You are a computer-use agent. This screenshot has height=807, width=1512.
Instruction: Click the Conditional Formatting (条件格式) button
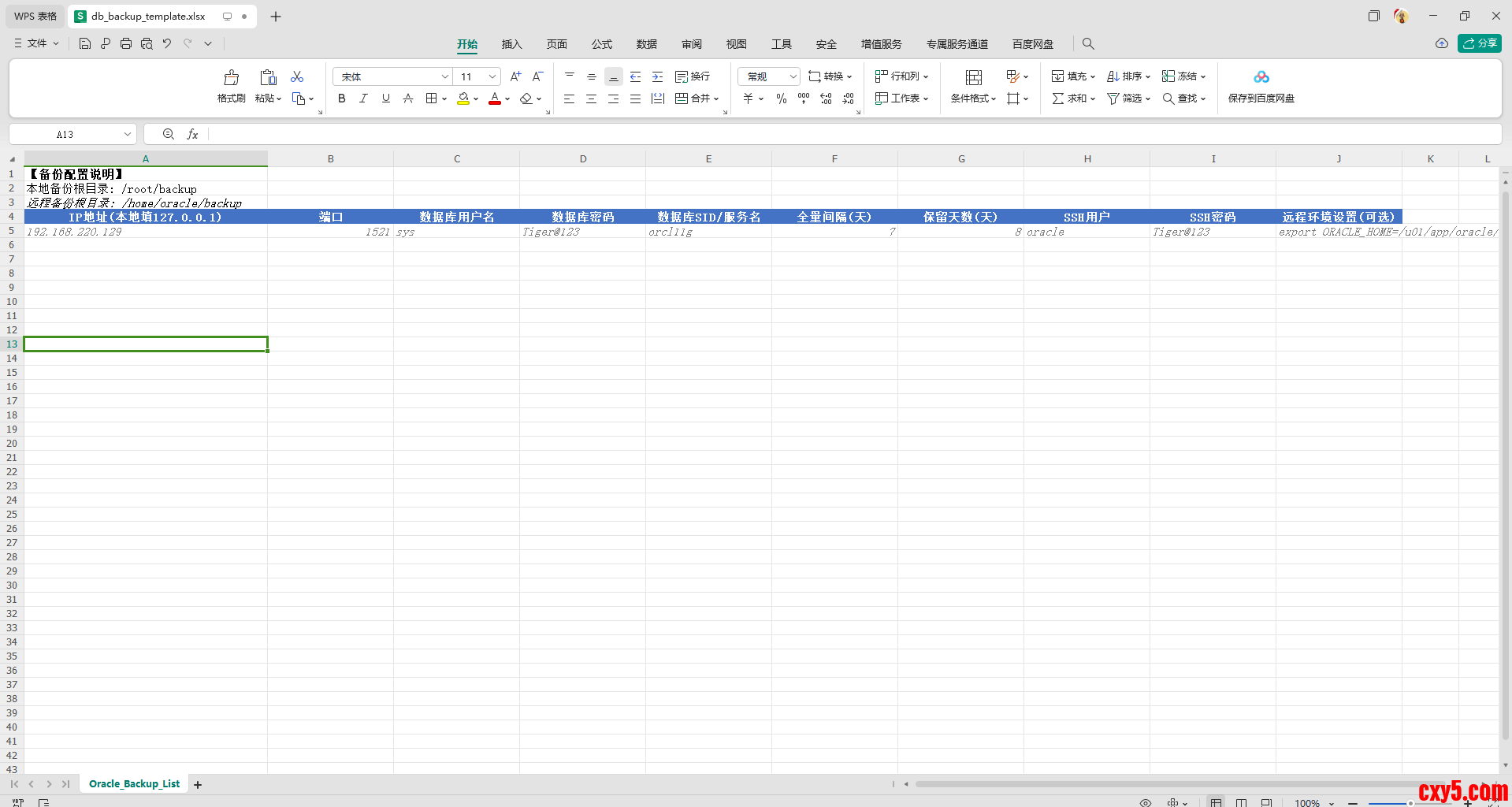[973, 87]
